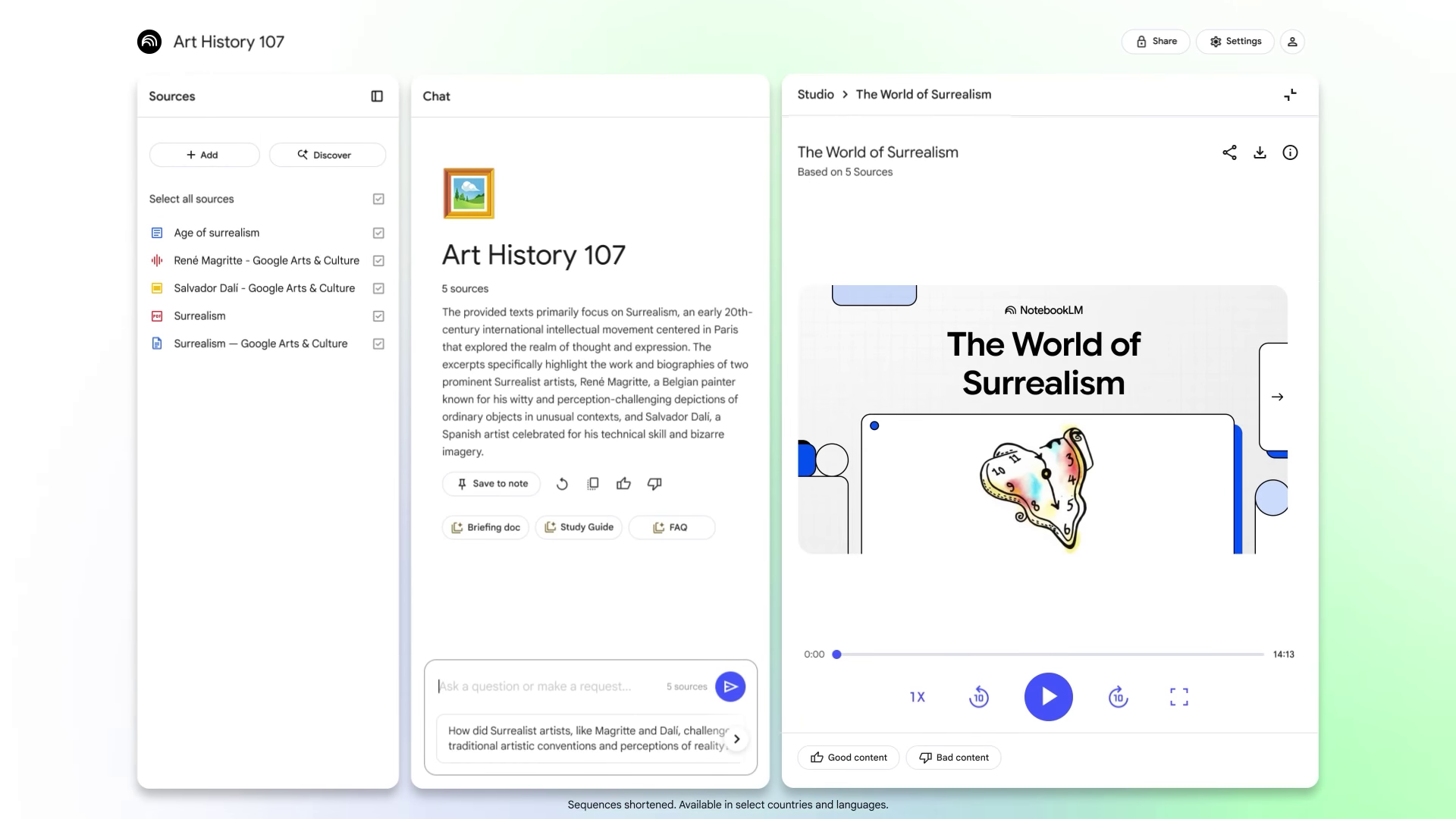Uncheck the Age of surrealism source

click(378, 233)
